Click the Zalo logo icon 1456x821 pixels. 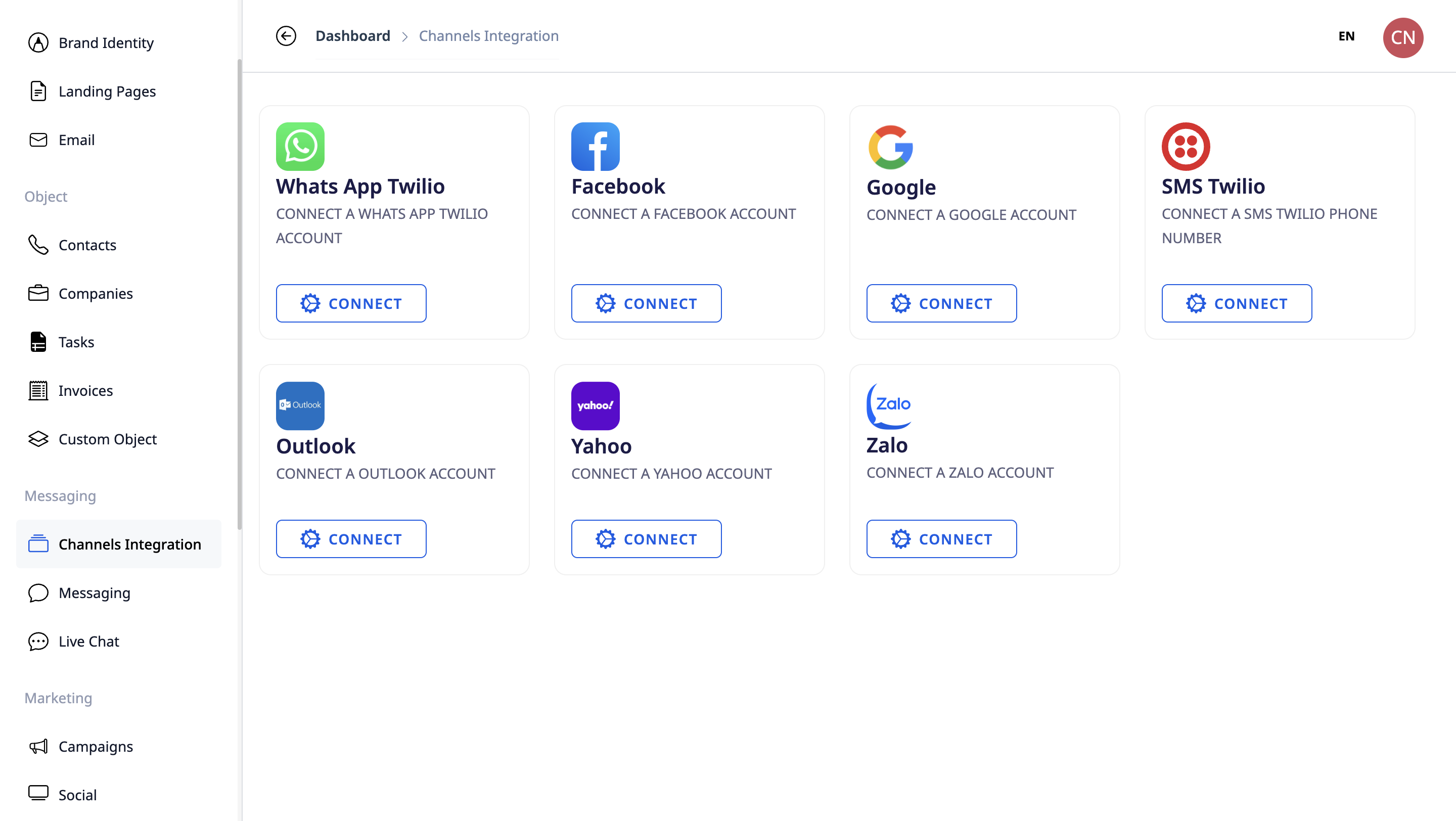889,405
